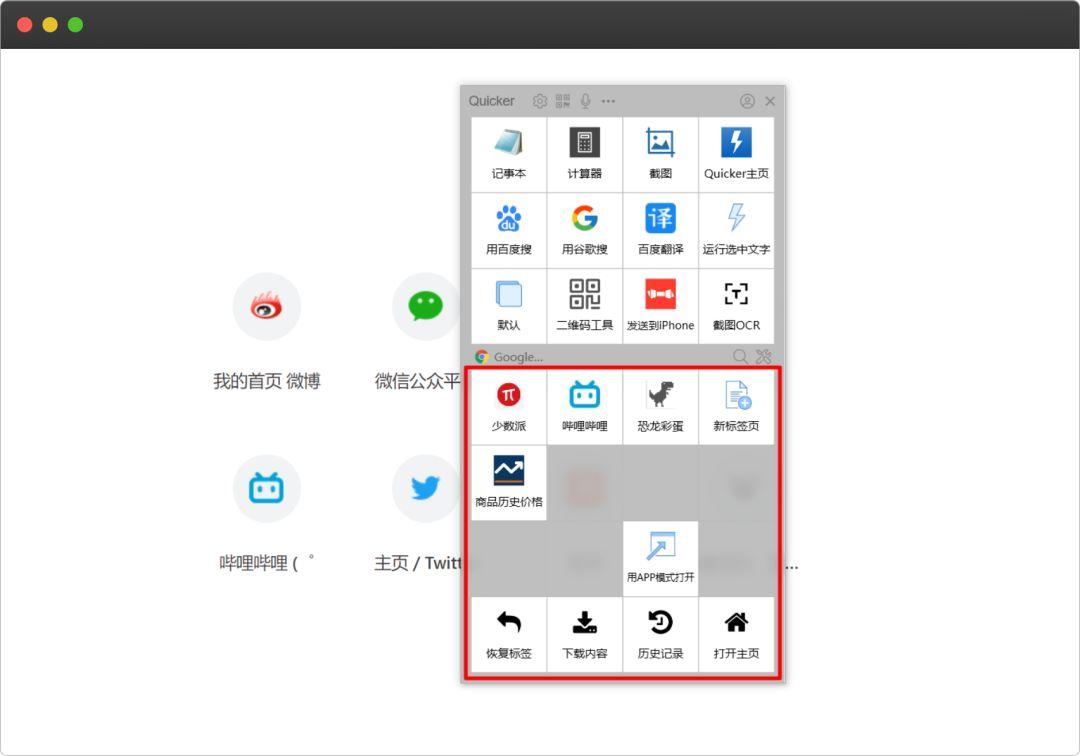Click the 用APP模式打开 action
Image resolution: width=1080 pixels, height=756 pixels.
(661, 558)
